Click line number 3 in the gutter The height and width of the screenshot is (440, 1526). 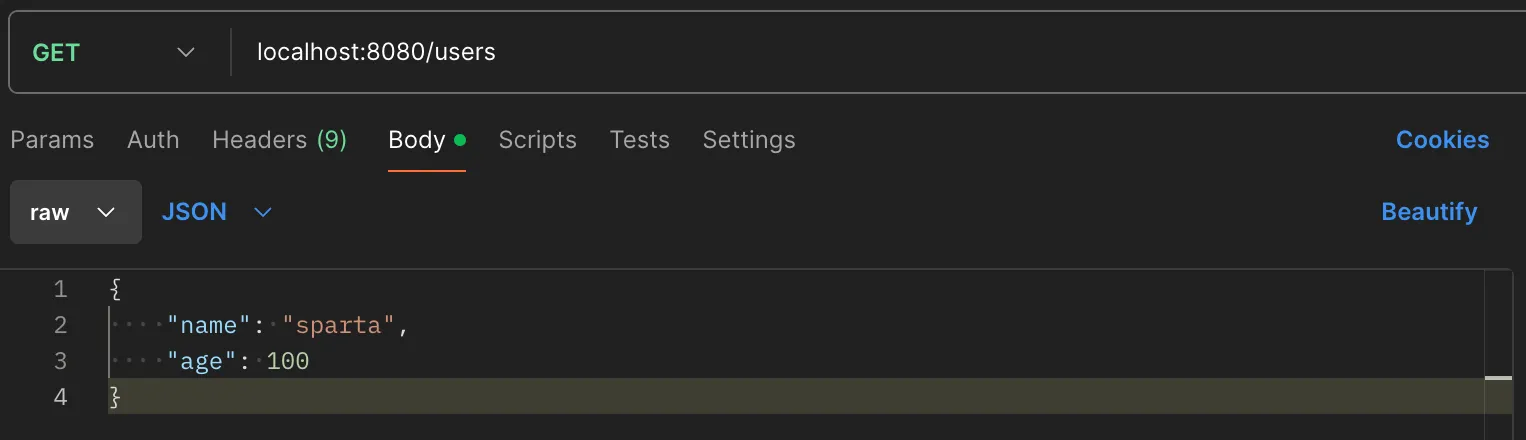coord(60,361)
